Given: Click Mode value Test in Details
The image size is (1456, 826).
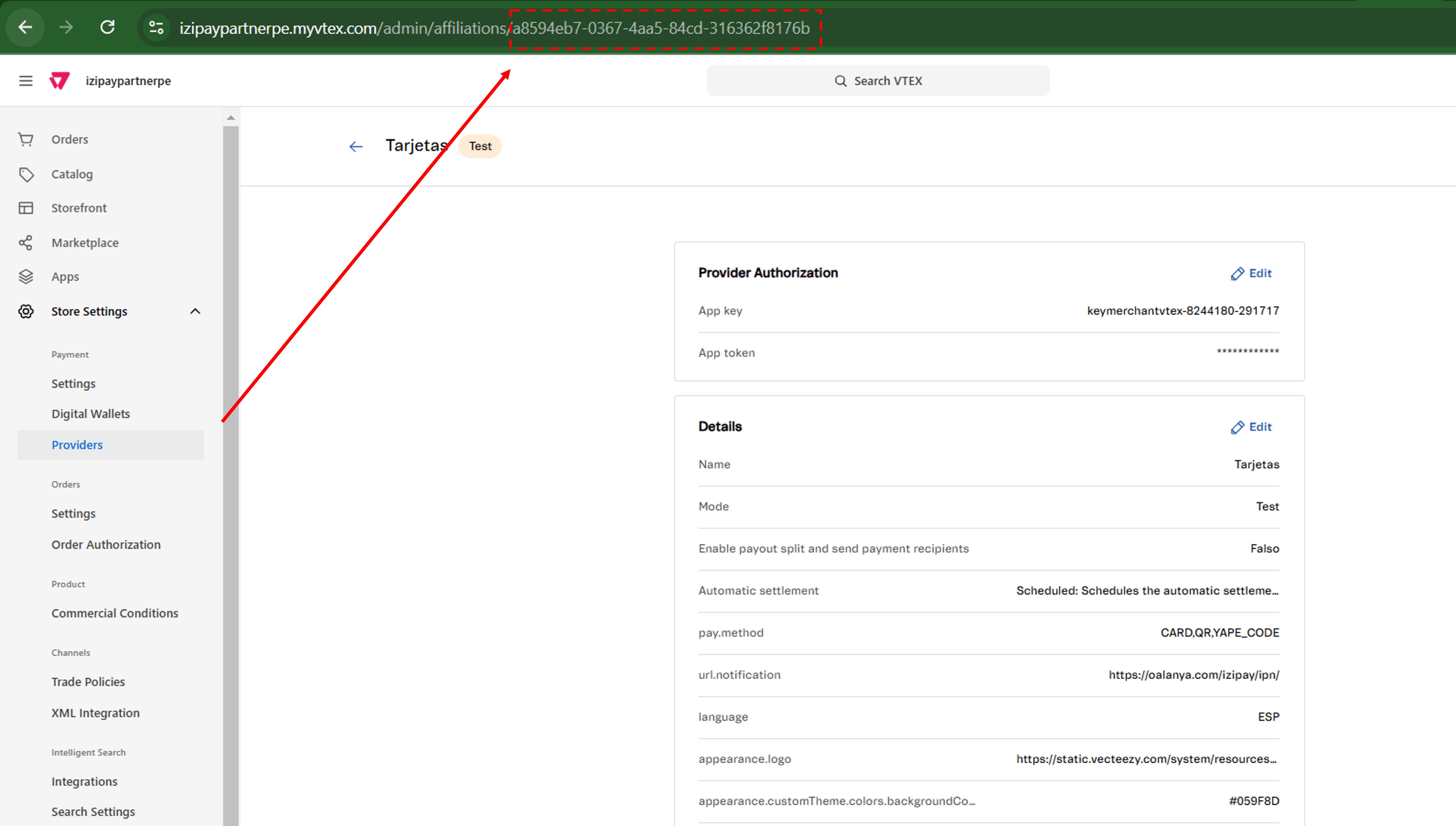Looking at the screenshot, I should click(1267, 506).
